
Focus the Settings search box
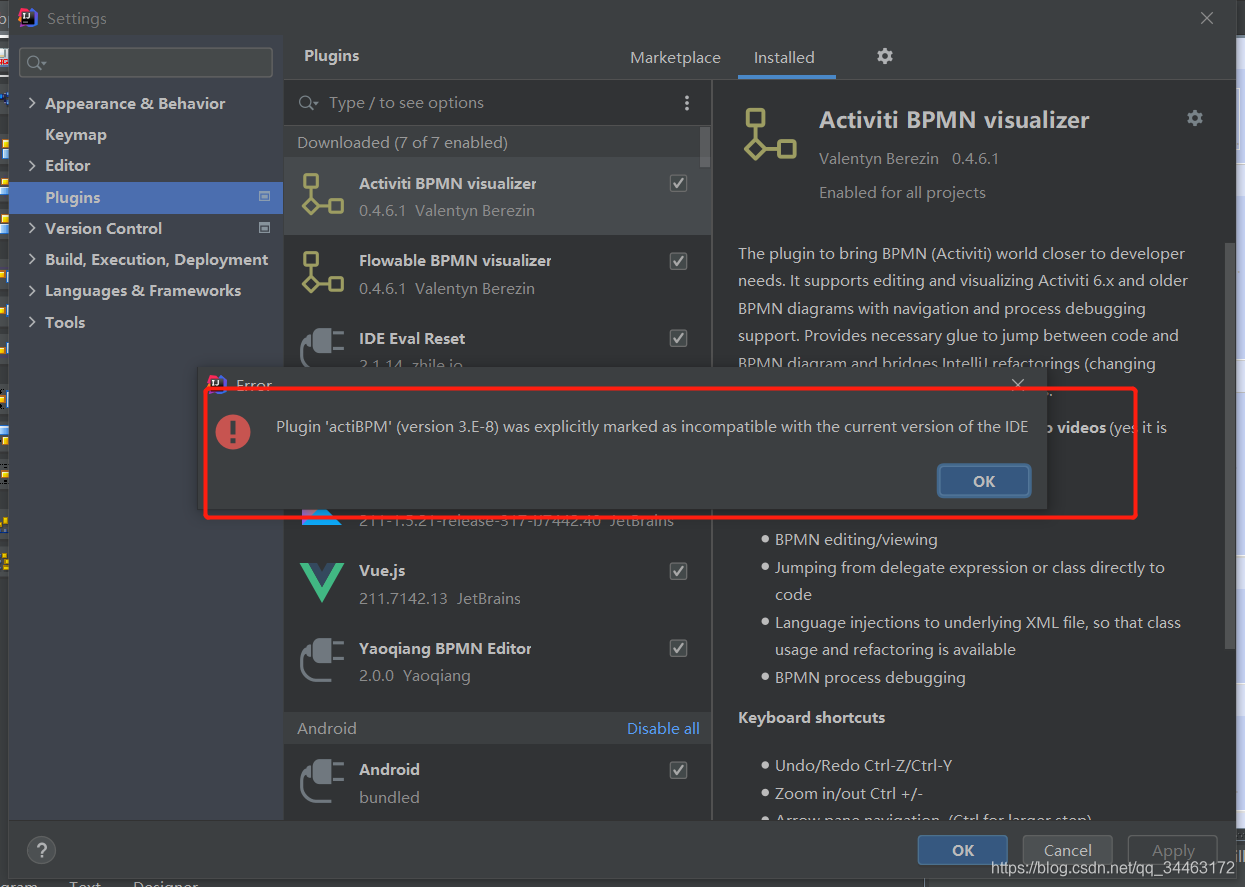tap(146, 62)
